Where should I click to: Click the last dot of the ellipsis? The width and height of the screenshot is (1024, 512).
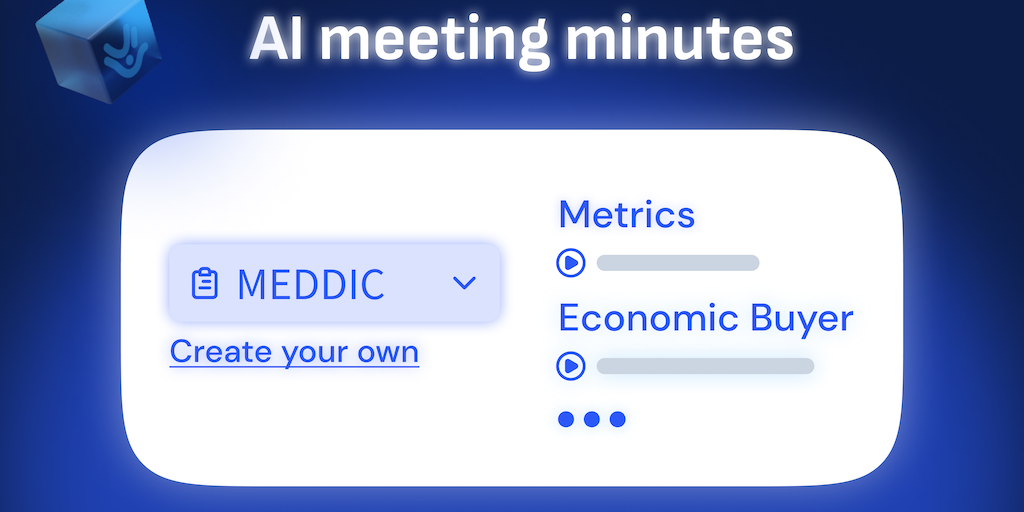[x=617, y=419]
